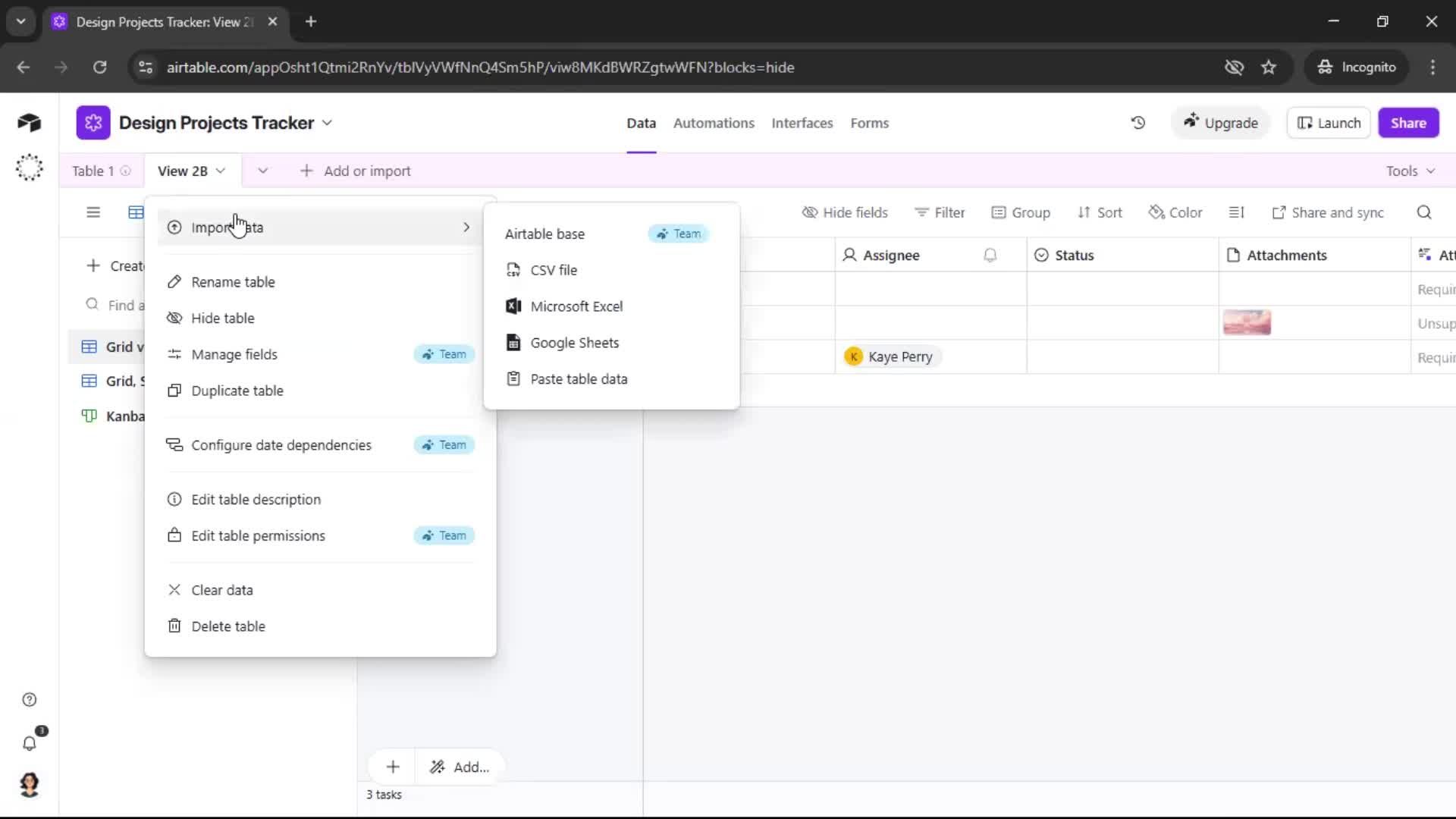Click the tracking protection eye icon in address bar

click(1234, 67)
